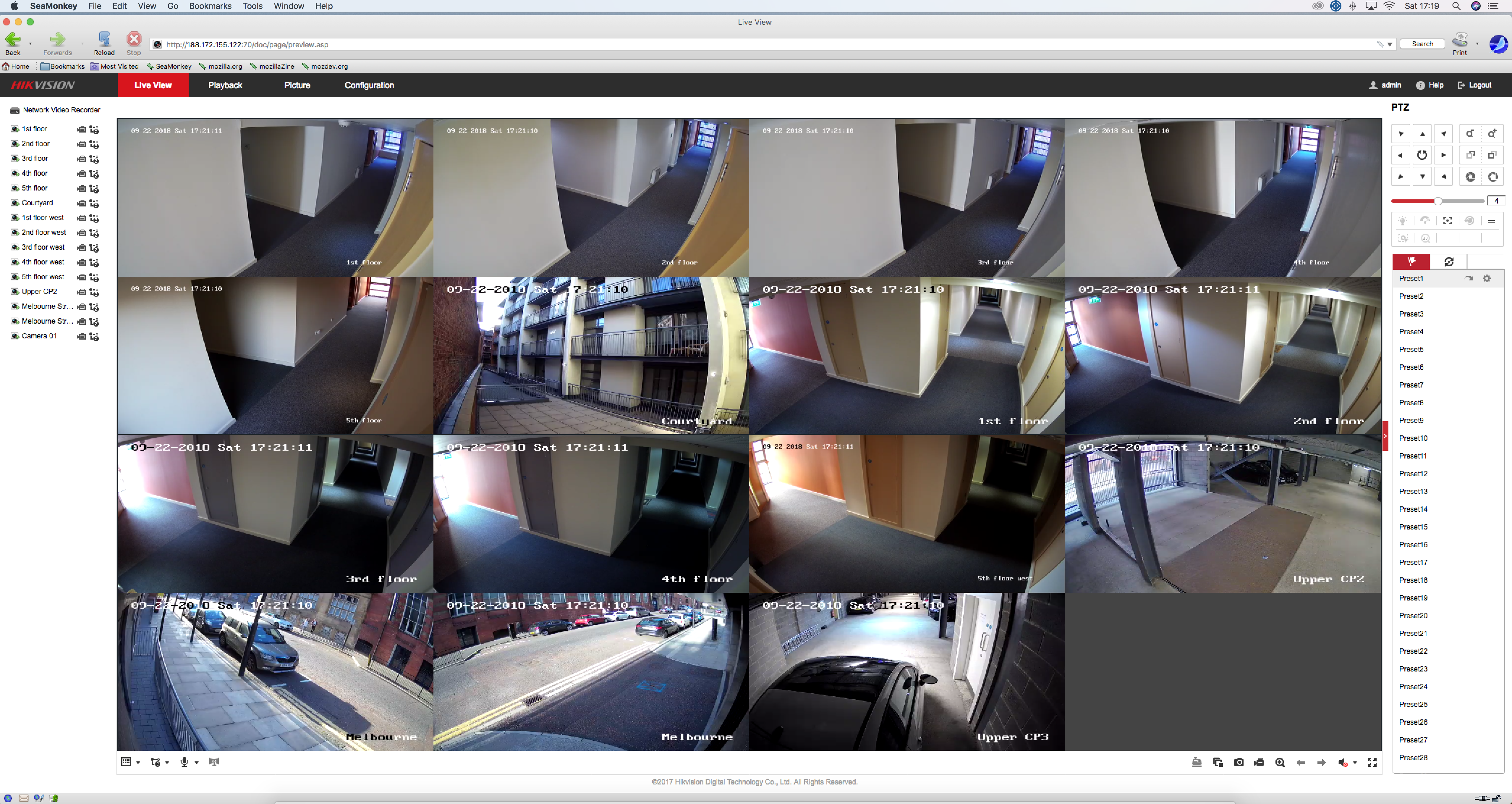This screenshot has height=804, width=1512.
Task: Switch to the Playback tab
Action: coord(225,85)
